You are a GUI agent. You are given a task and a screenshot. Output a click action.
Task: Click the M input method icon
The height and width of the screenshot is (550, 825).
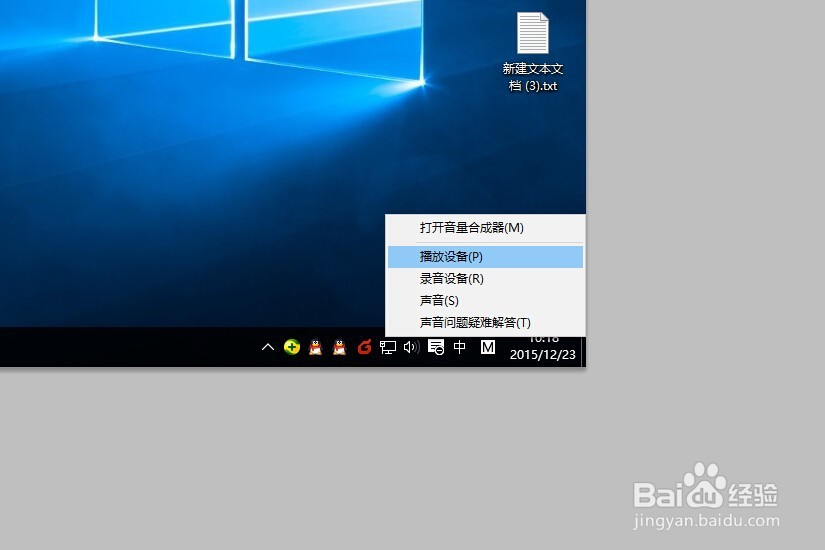(488, 347)
